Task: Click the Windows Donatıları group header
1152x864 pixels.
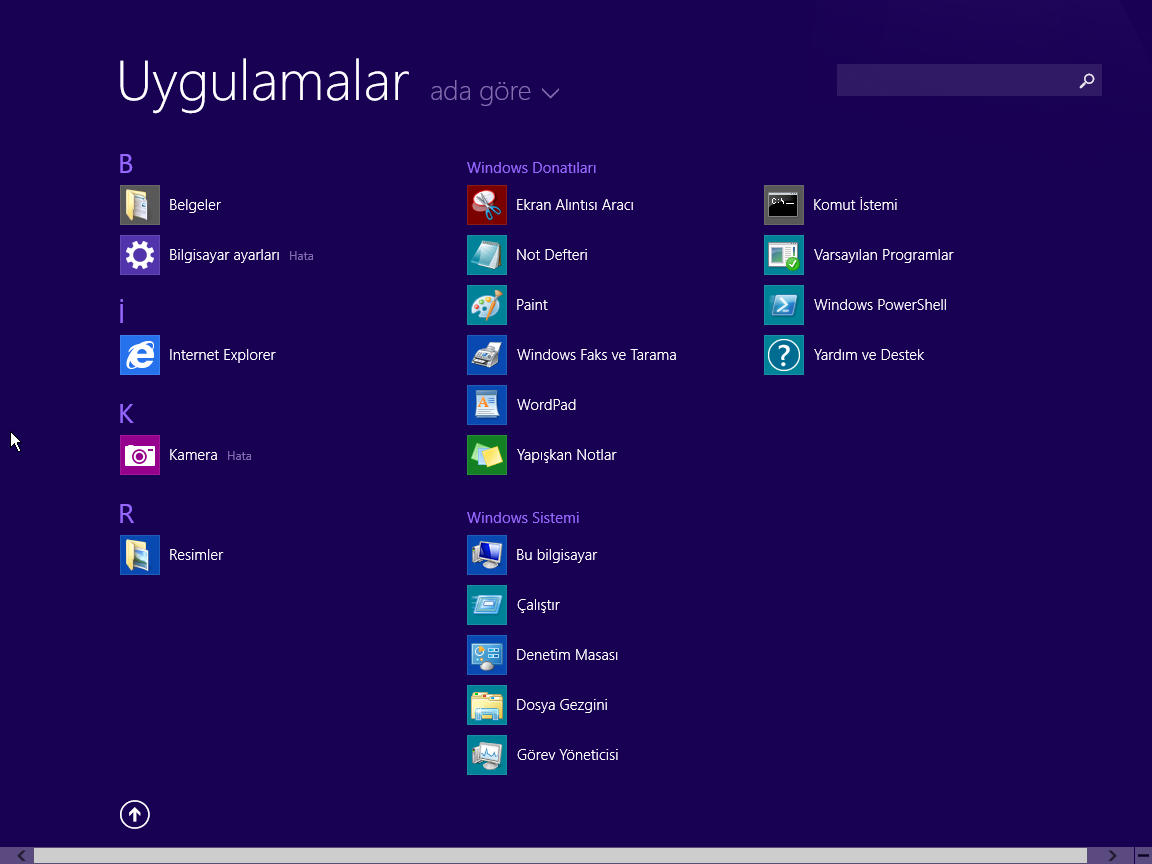Action: 531,168
